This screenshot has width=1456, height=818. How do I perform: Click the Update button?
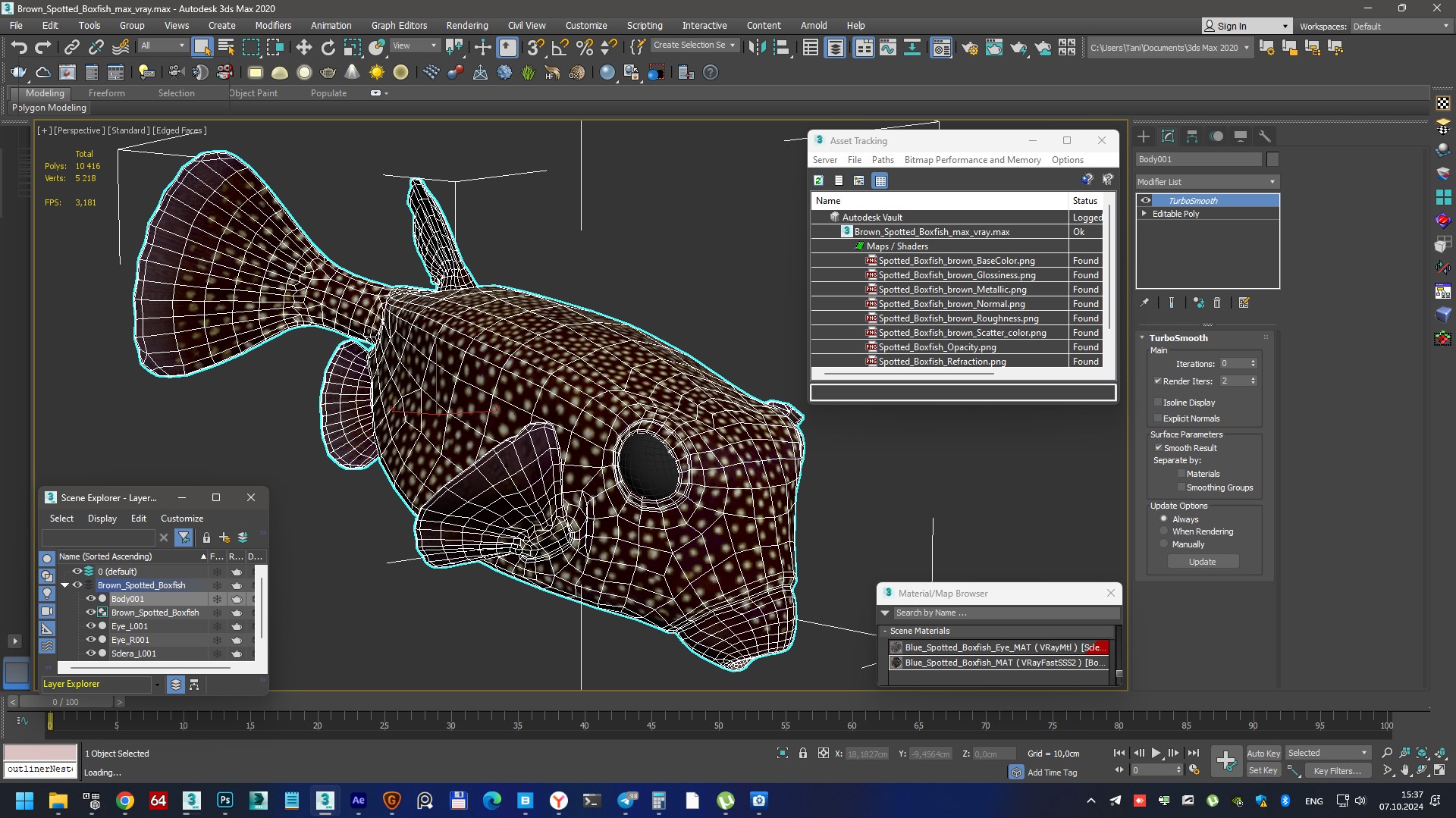coord(1203,562)
